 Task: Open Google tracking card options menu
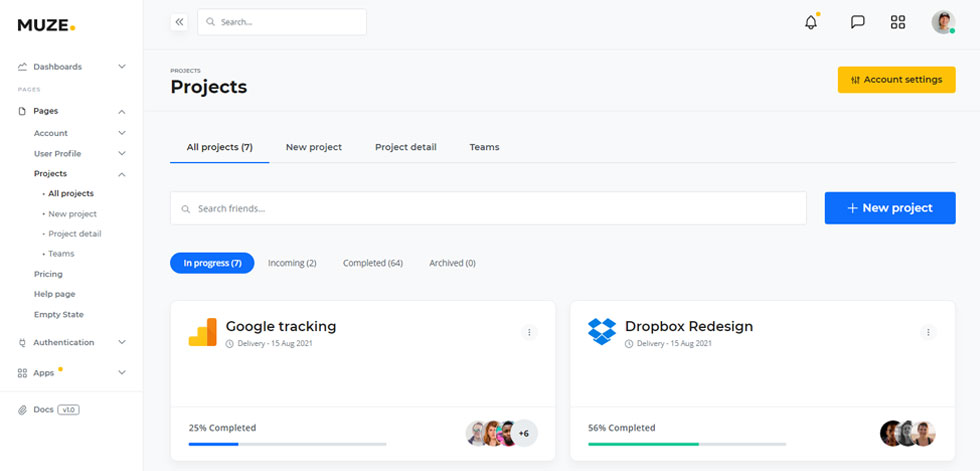(x=529, y=332)
